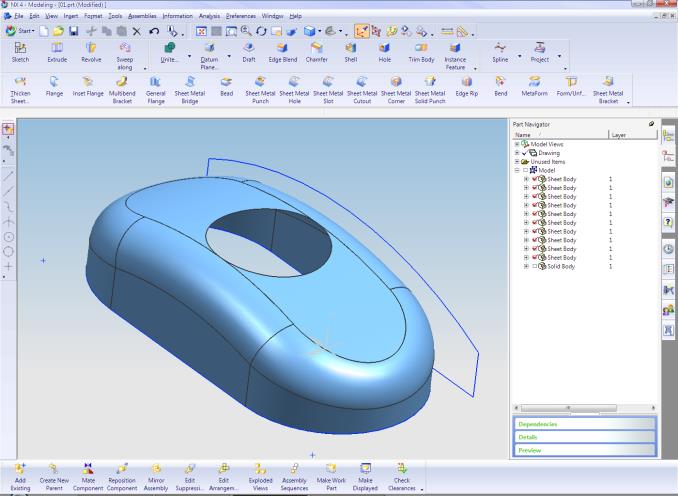The width and height of the screenshot is (678, 496).
Task: Open the Project dropdown arrow
Action: click(x=559, y=56)
